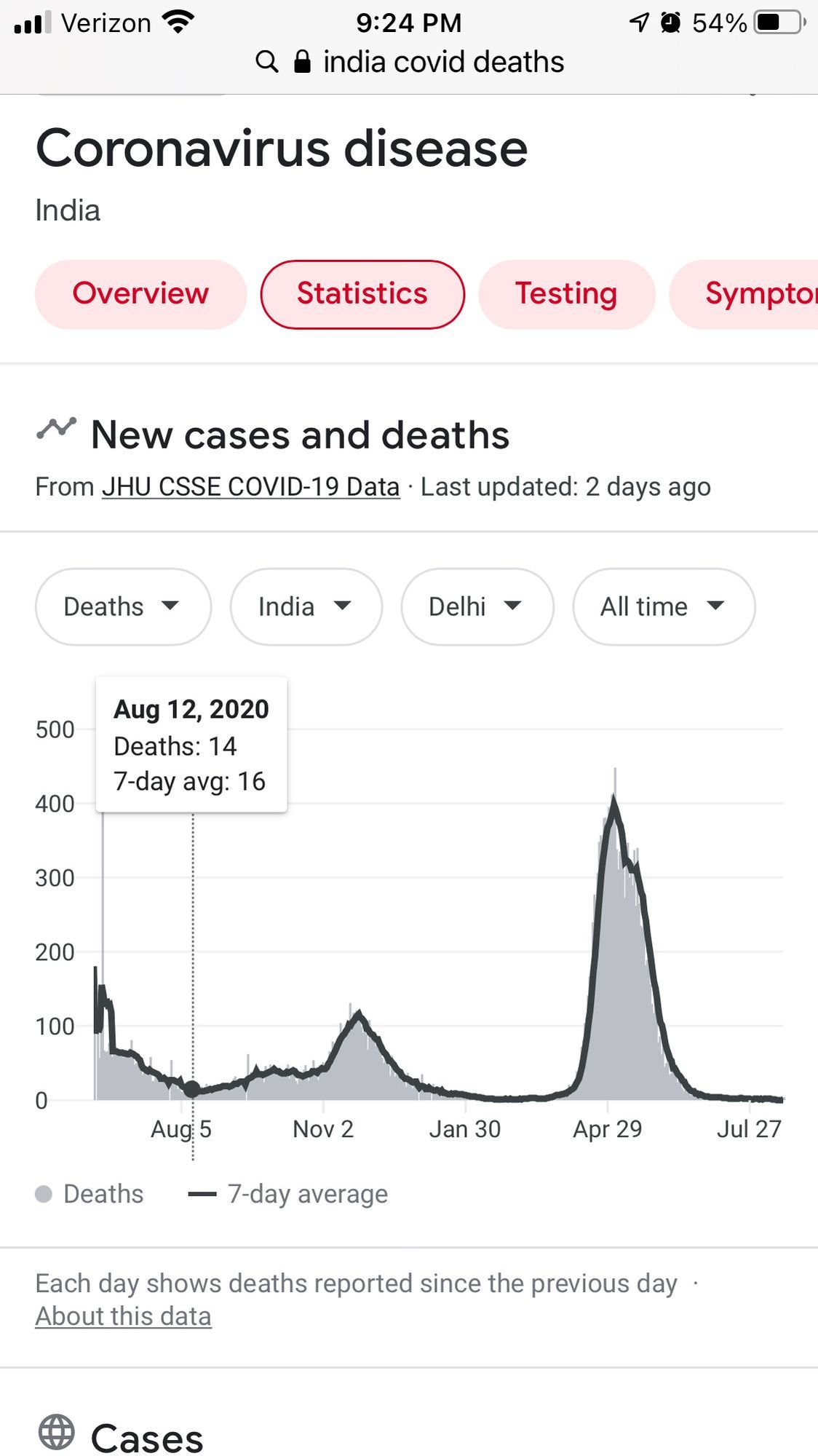The width and height of the screenshot is (818, 1456).
Task: Toggle the Deaths legend dot
Action: click(x=44, y=1194)
